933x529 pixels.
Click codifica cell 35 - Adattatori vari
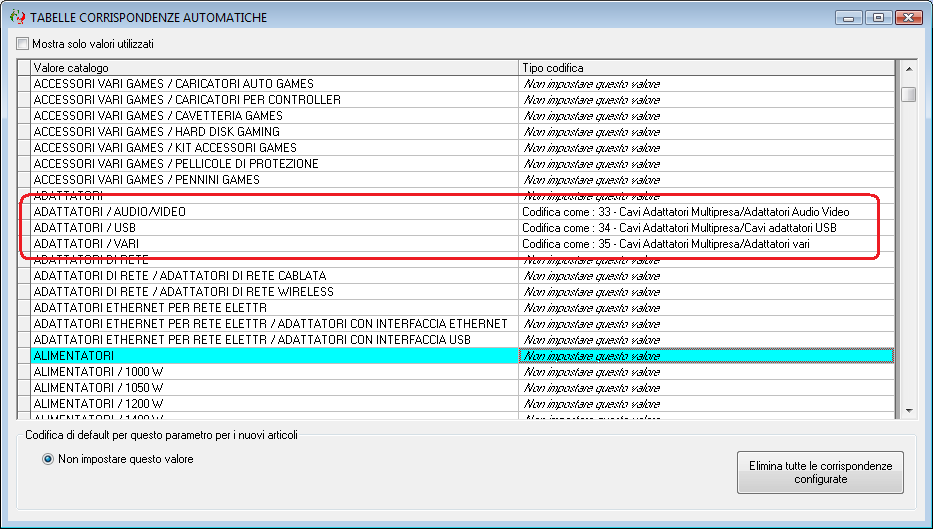point(706,244)
